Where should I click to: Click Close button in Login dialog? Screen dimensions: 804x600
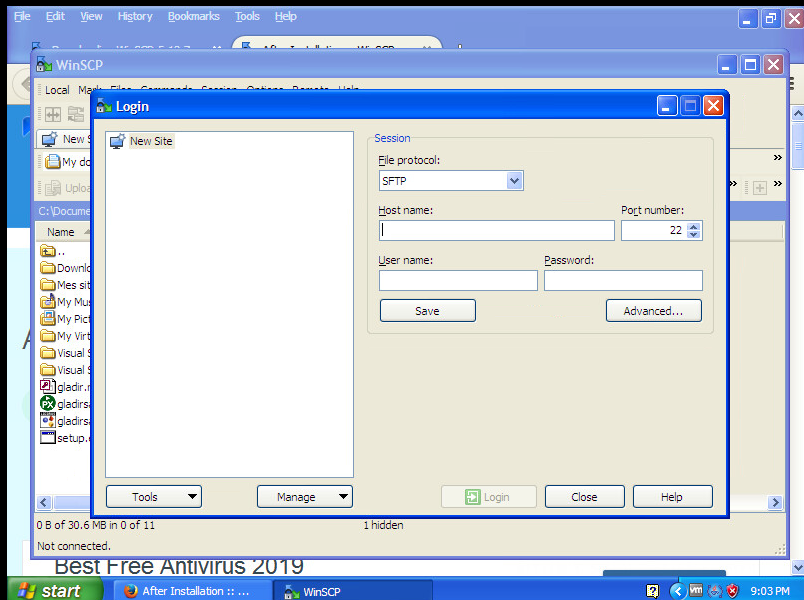pos(585,497)
